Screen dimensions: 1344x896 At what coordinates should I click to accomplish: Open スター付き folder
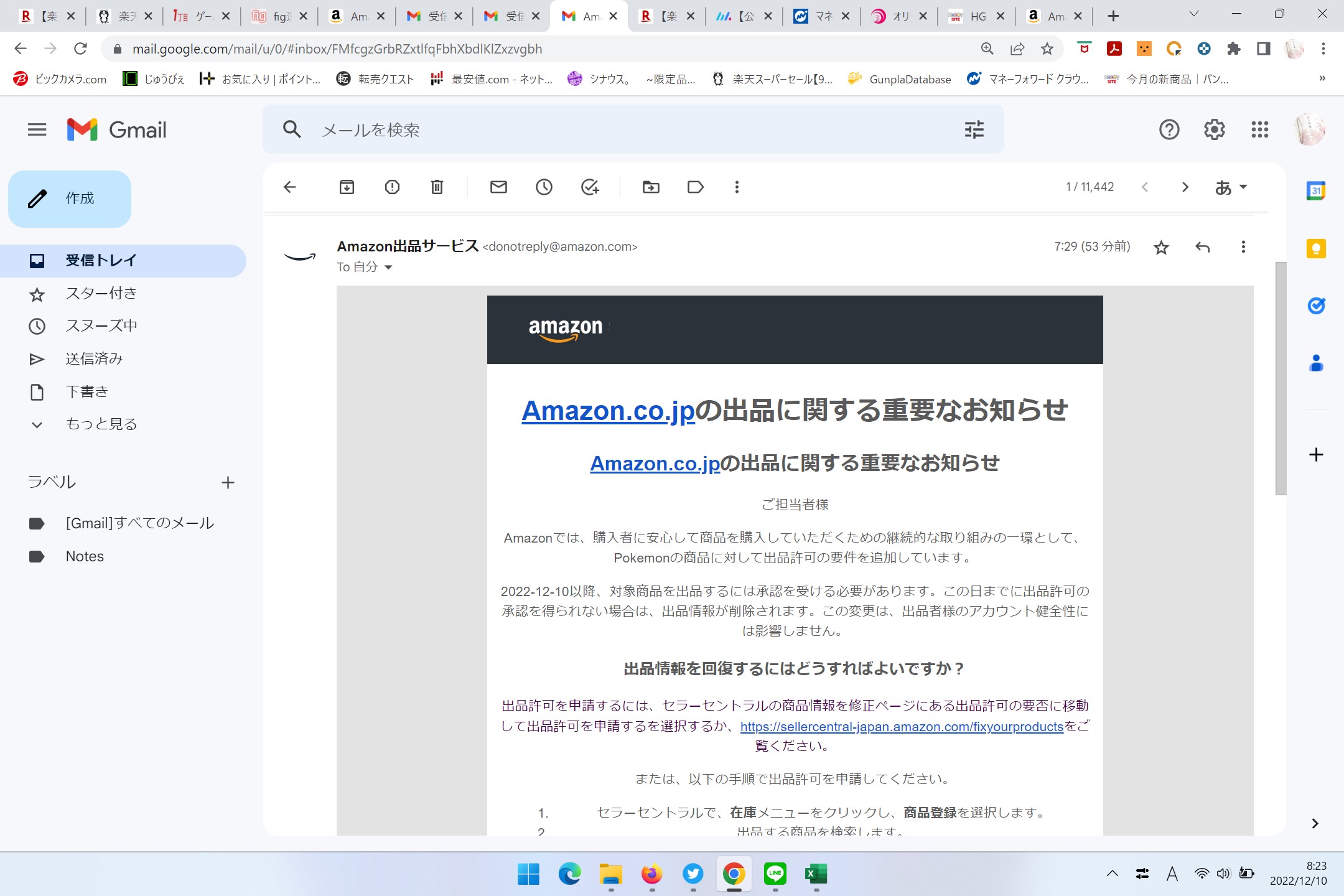point(123,294)
